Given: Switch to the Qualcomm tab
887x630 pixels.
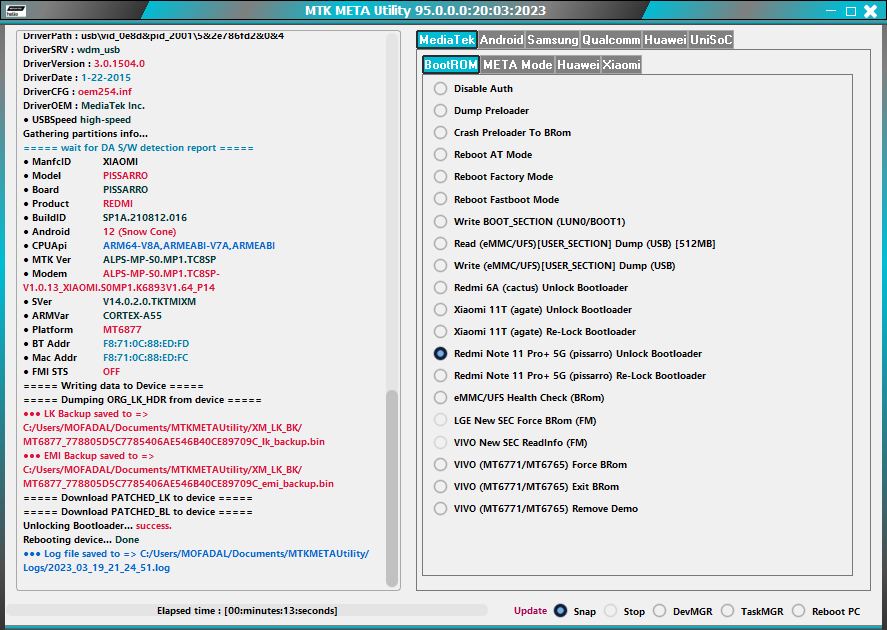Looking at the screenshot, I should point(611,40).
